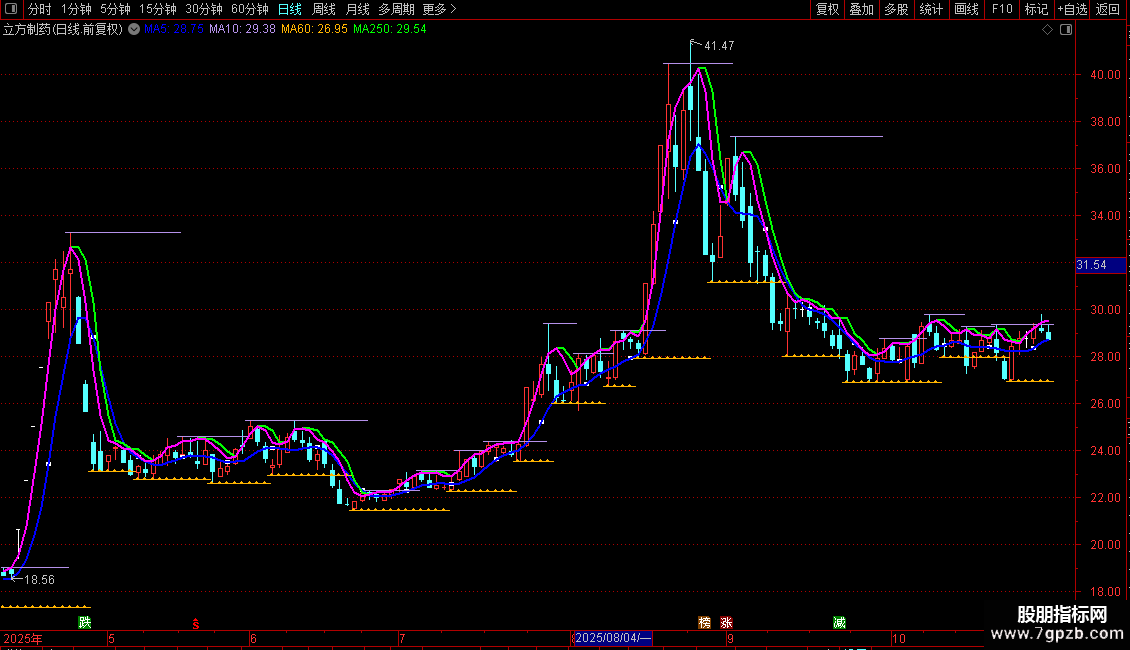Expand the 更多 periods menu
1130x650 pixels.
(x=440, y=9)
